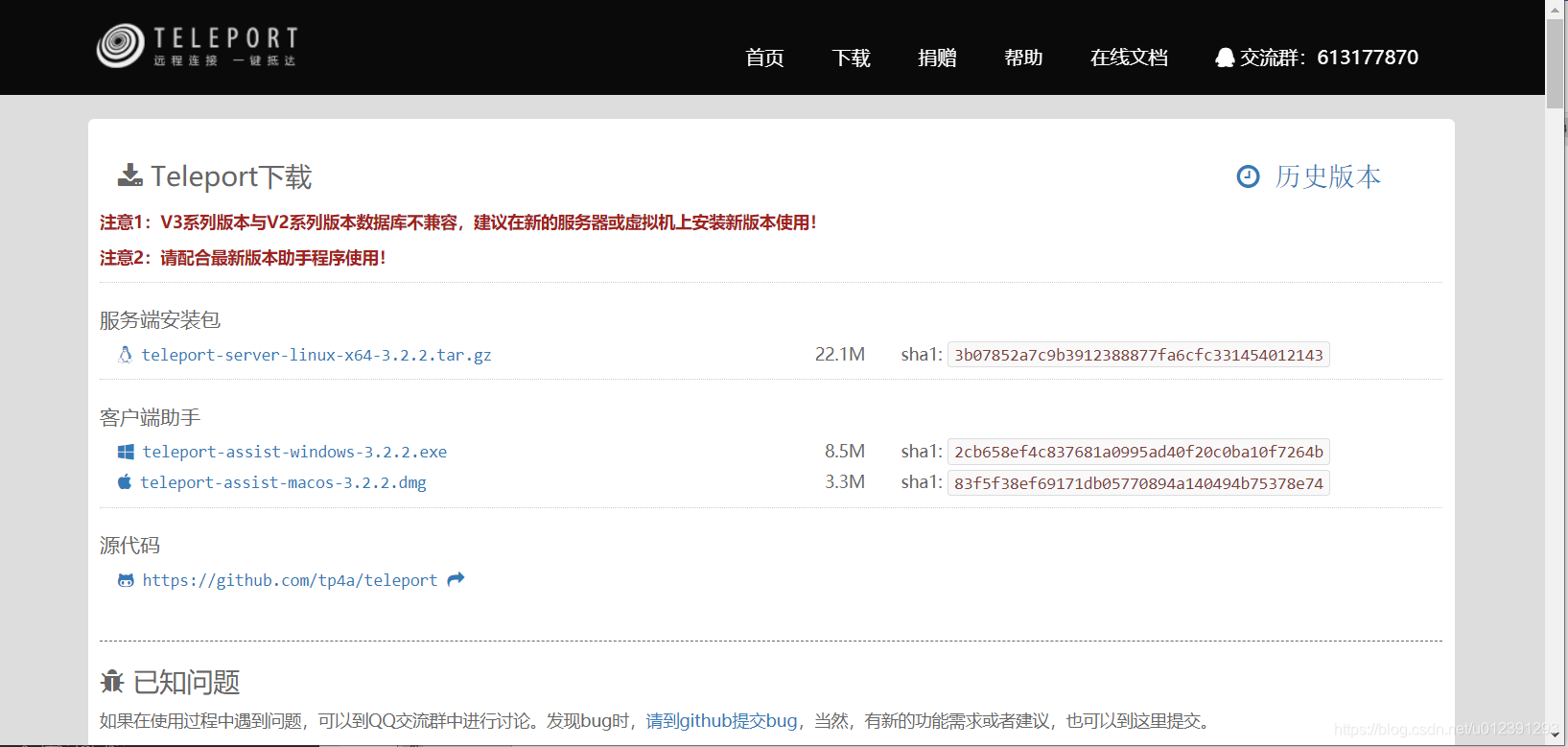
Task: Click the 源代码 section heading
Action: 130,546
